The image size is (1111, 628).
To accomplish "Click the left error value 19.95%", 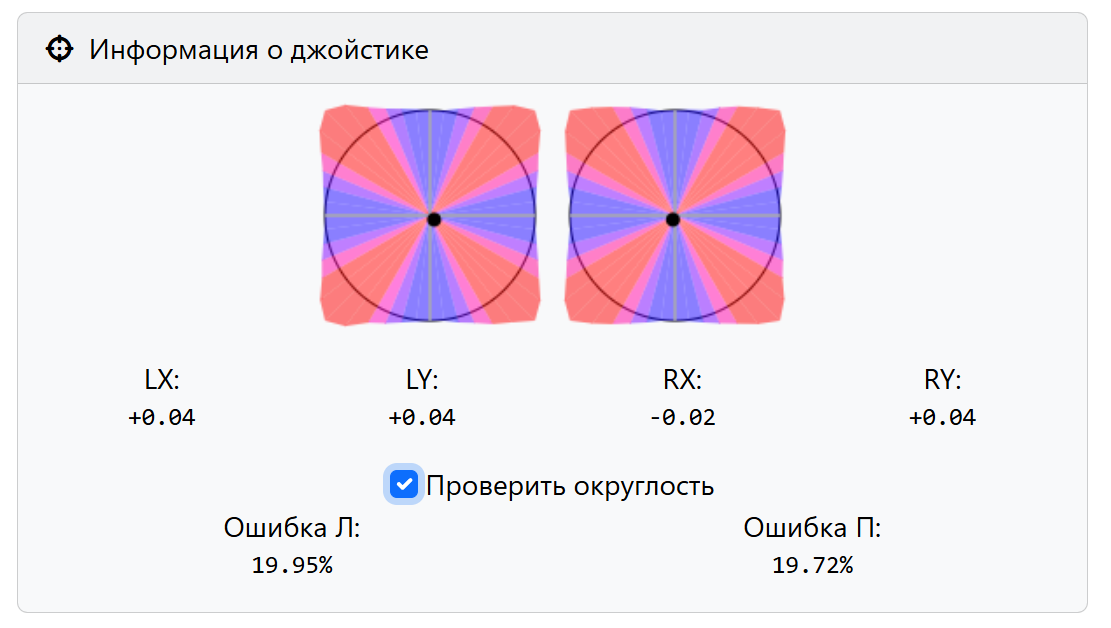I will (292, 565).
